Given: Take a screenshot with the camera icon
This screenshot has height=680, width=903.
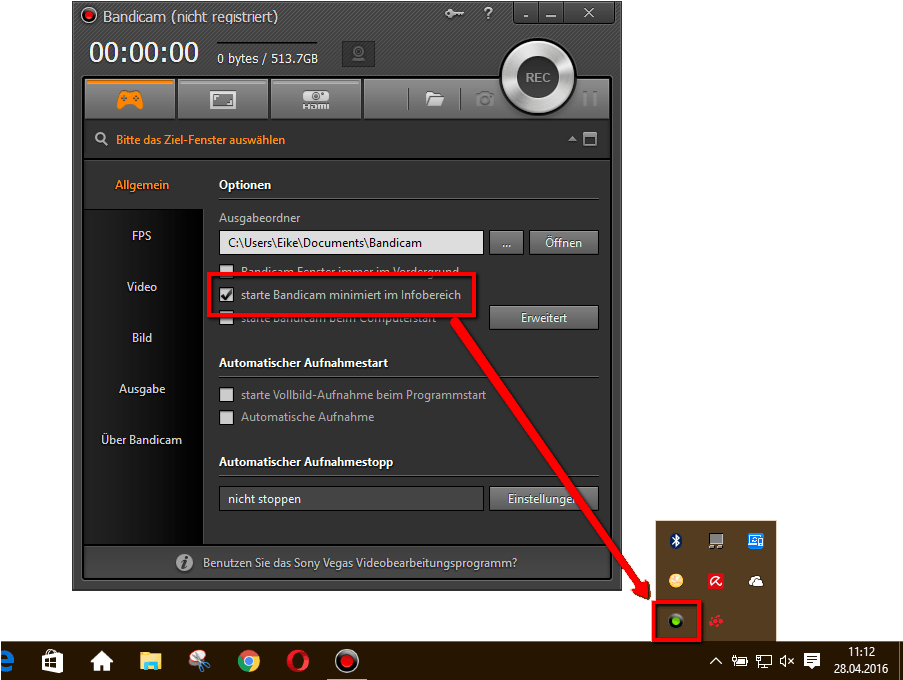Looking at the screenshot, I should click(485, 100).
